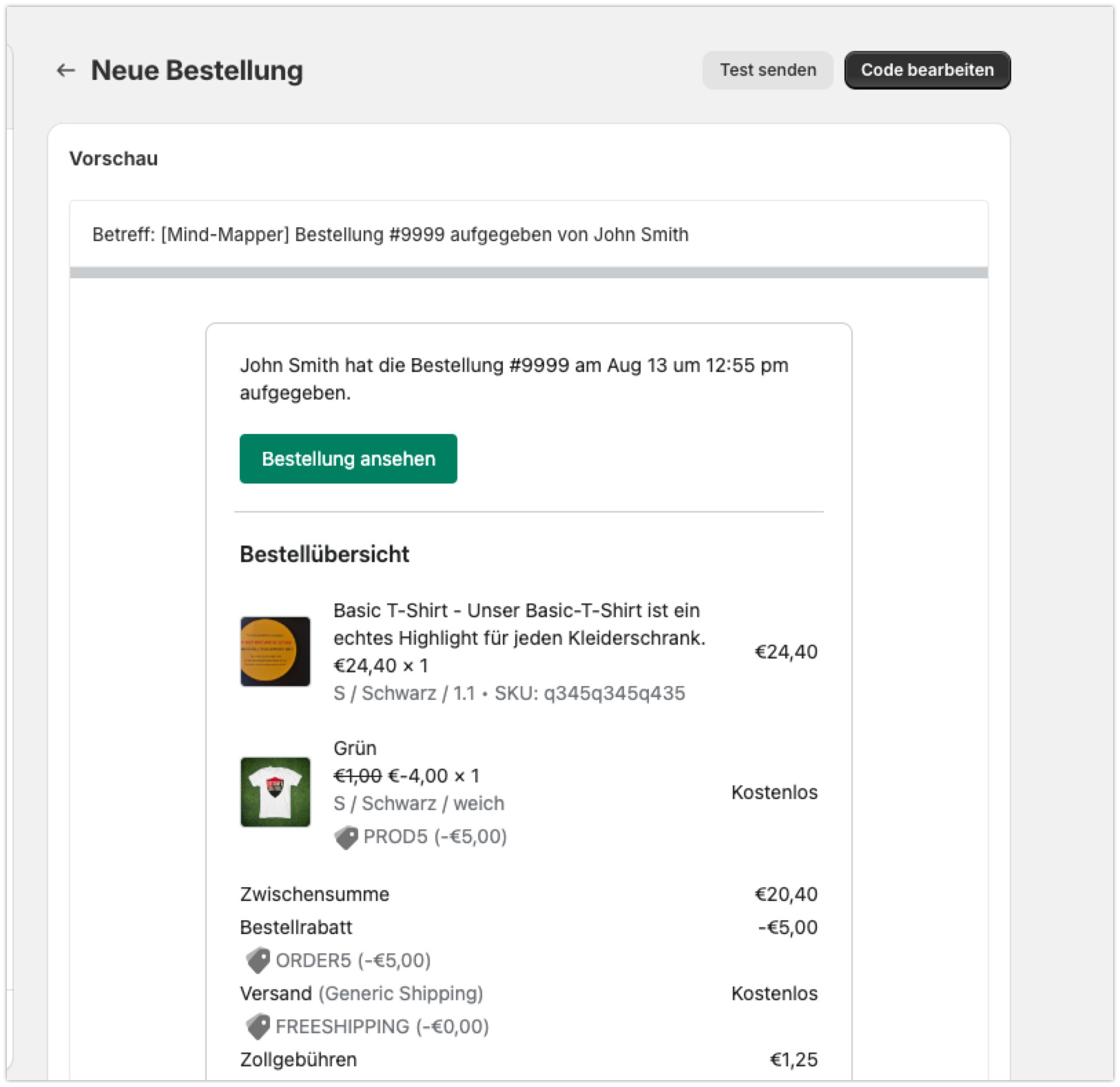The width and height of the screenshot is (1120, 1087).
Task: Click the green Bestellung ansehen button
Action: coord(348,459)
